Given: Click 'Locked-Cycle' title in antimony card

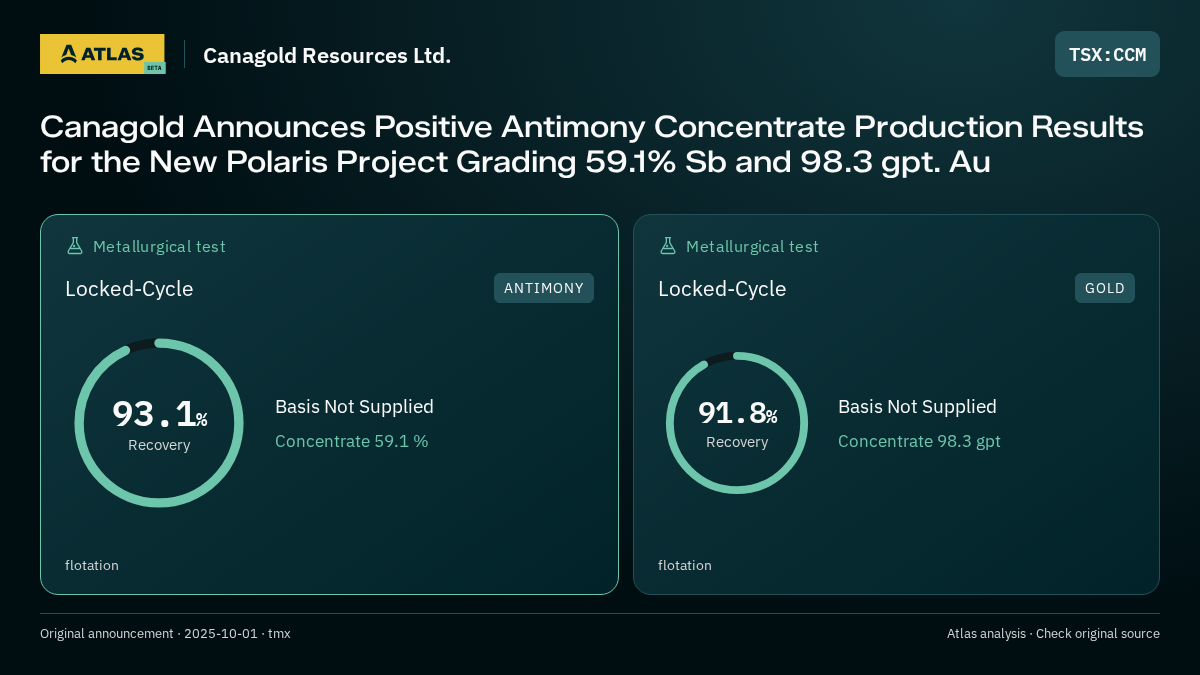Looking at the screenshot, I should point(129,289).
